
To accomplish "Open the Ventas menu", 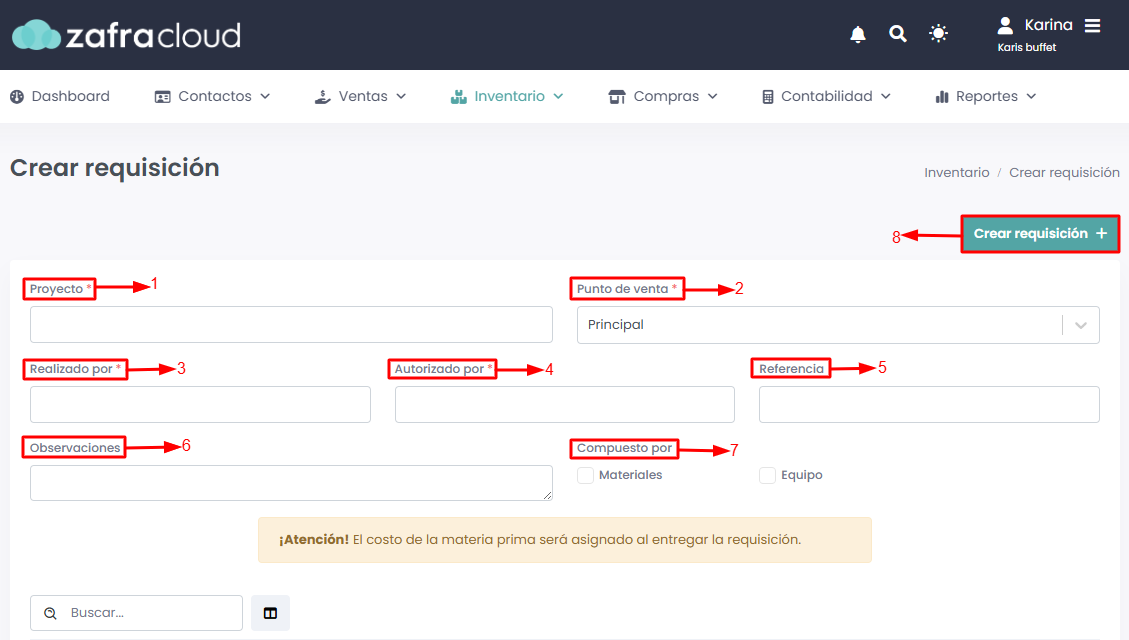I will (x=361, y=96).
